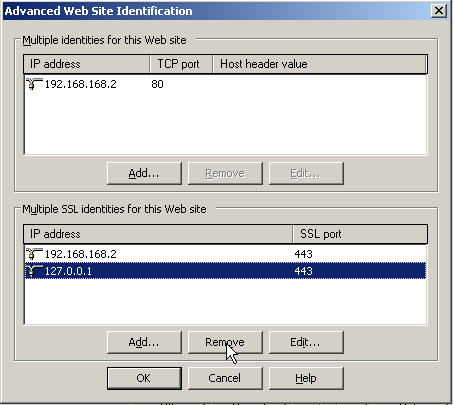Click the network icon beside 127.0.0.1
This screenshot has width=453, height=405.
click(34, 271)
